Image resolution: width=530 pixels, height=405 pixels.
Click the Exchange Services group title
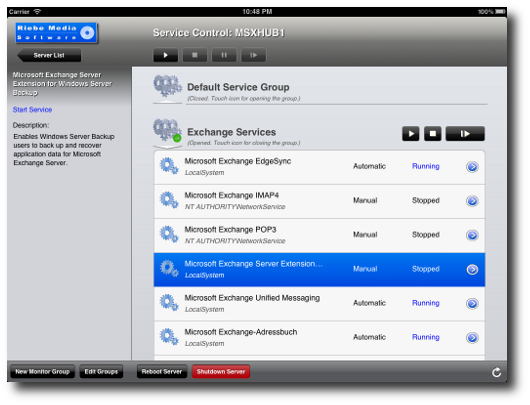click(232, 132)
